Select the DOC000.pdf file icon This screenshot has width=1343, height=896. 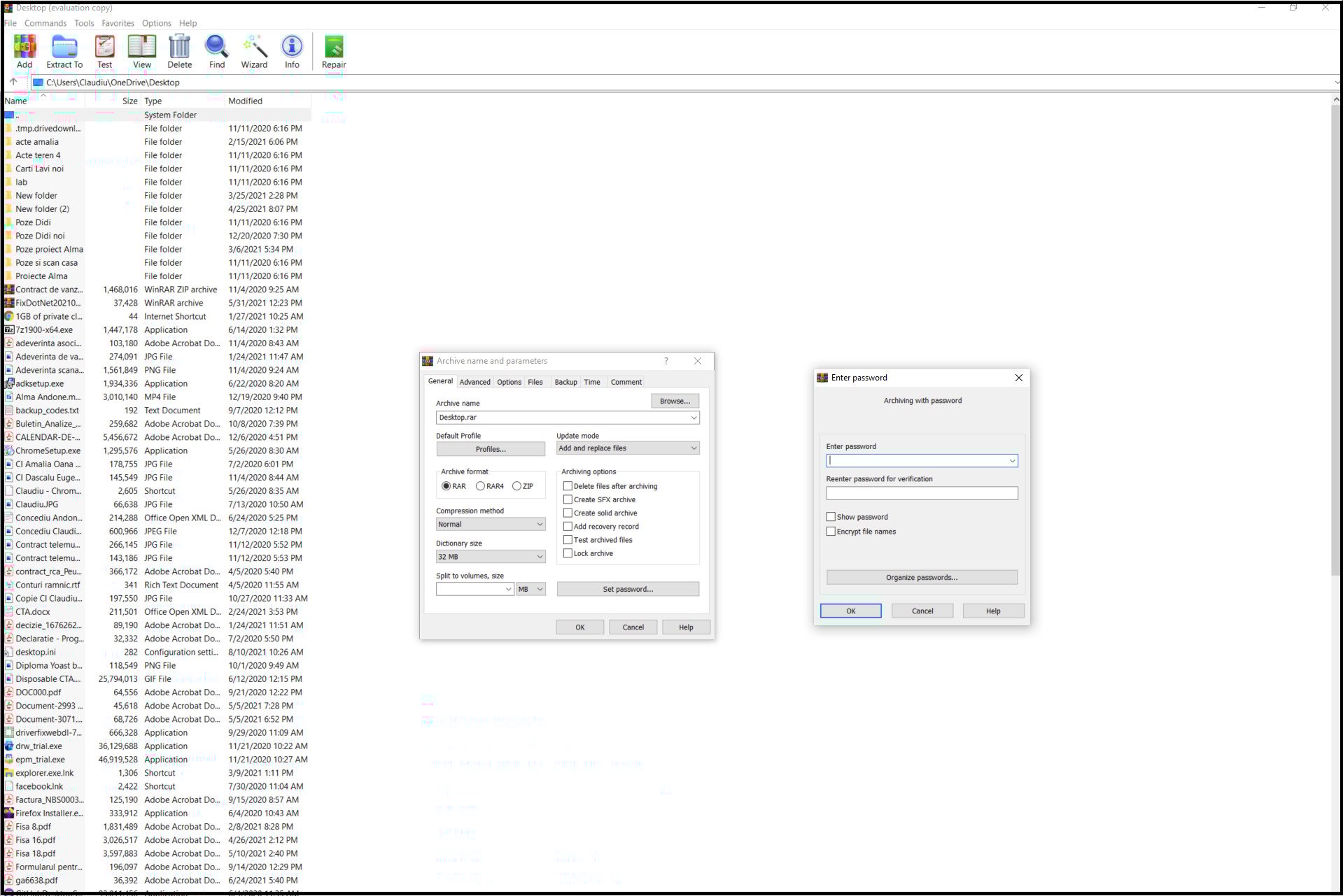point(9,692)
